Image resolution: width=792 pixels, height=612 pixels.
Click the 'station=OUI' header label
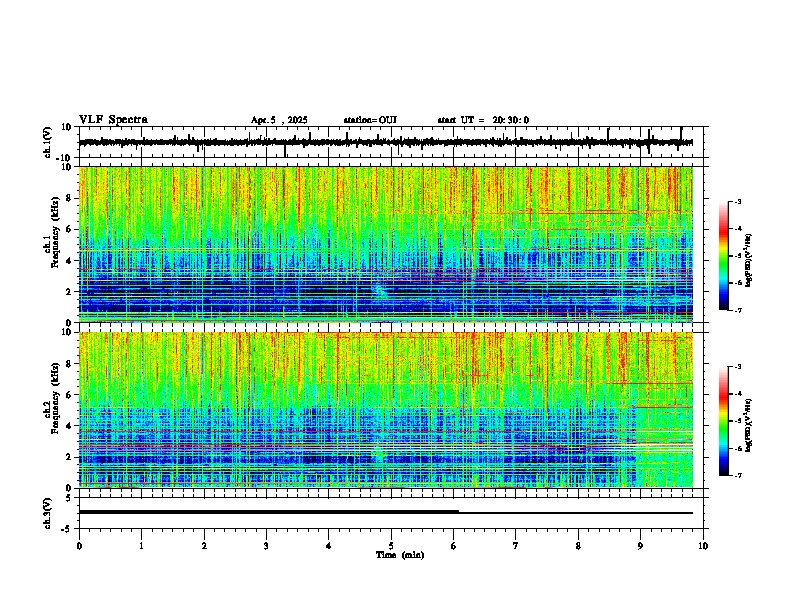[370, 120]
